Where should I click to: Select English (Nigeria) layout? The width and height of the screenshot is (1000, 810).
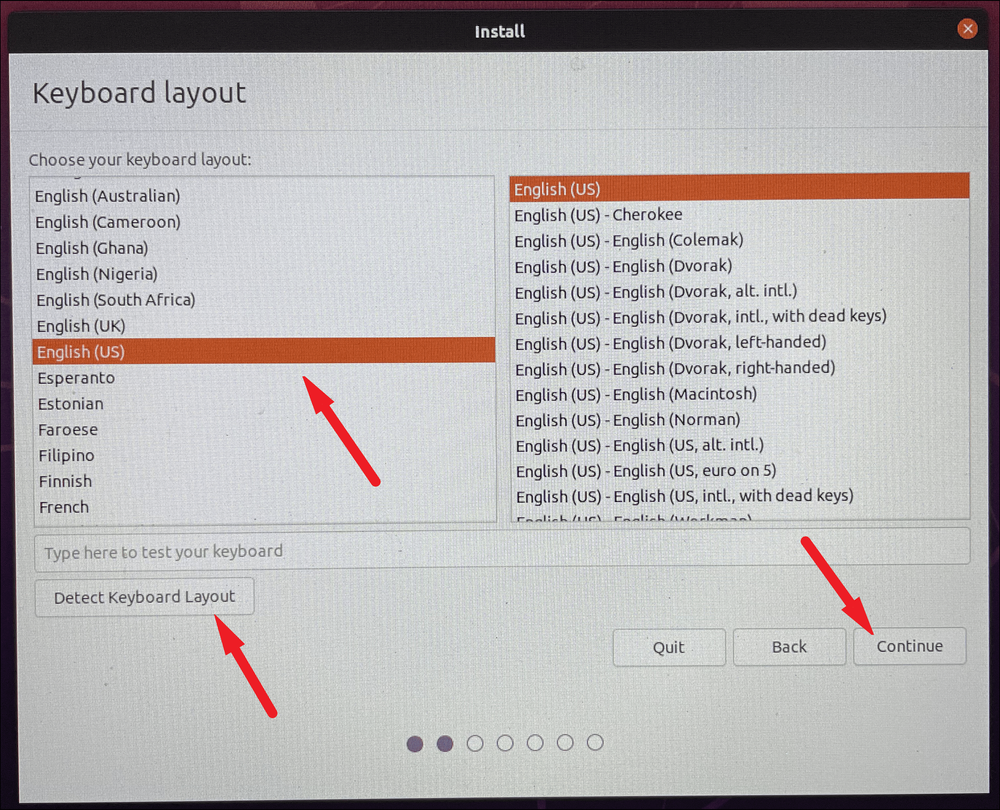263,274
